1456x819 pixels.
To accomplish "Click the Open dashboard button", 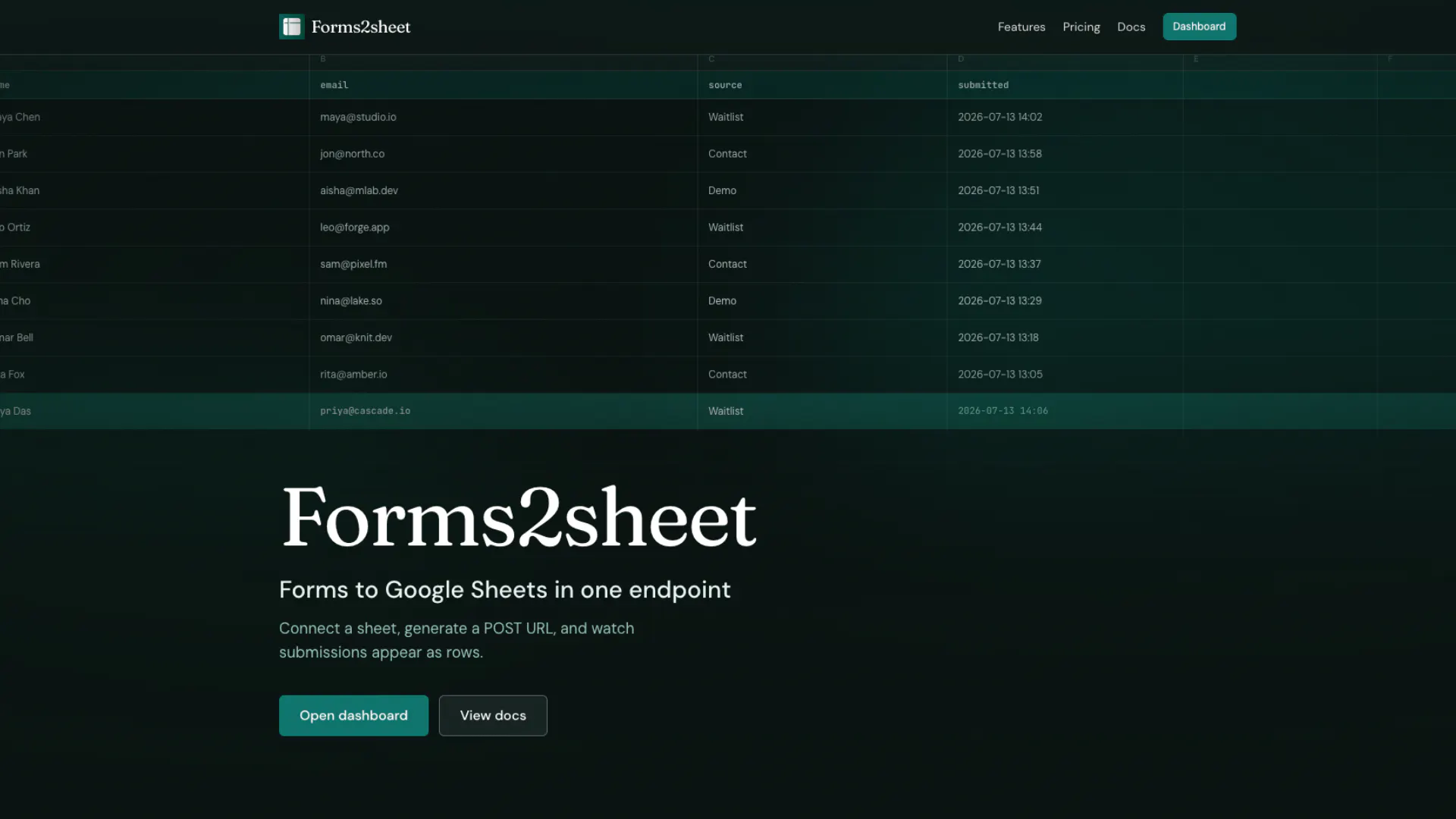I will point(353,715).
